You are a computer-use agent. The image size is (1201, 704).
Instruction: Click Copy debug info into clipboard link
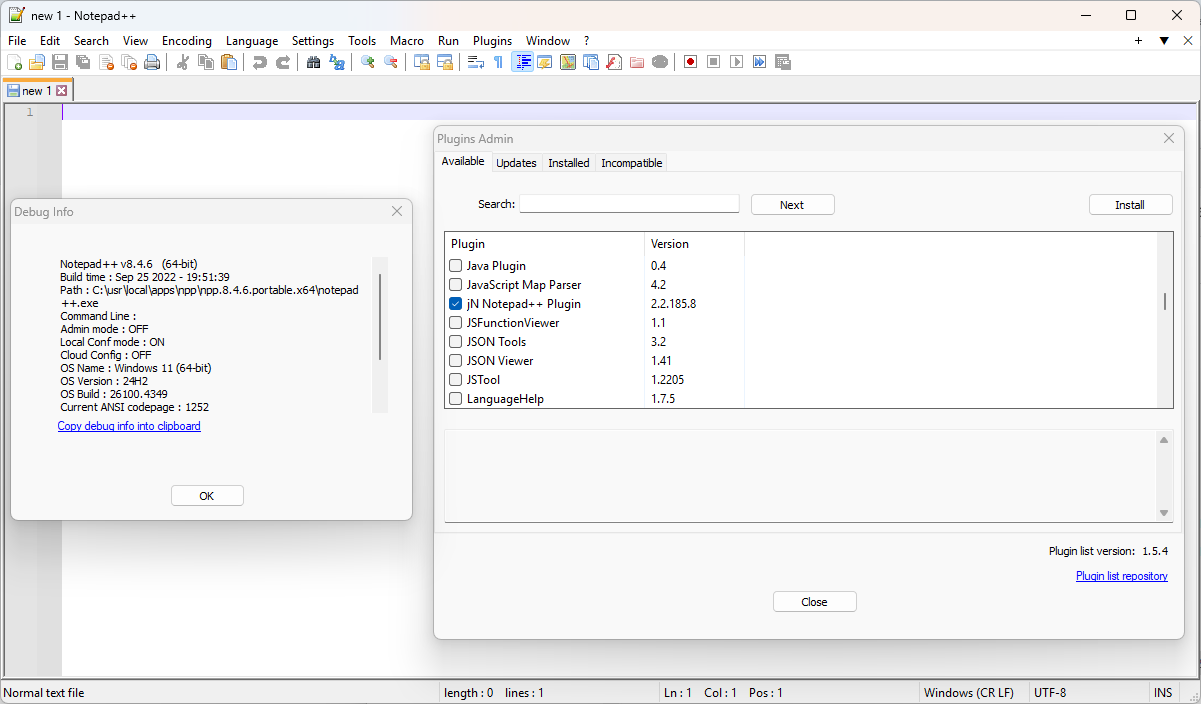point(129,426)
